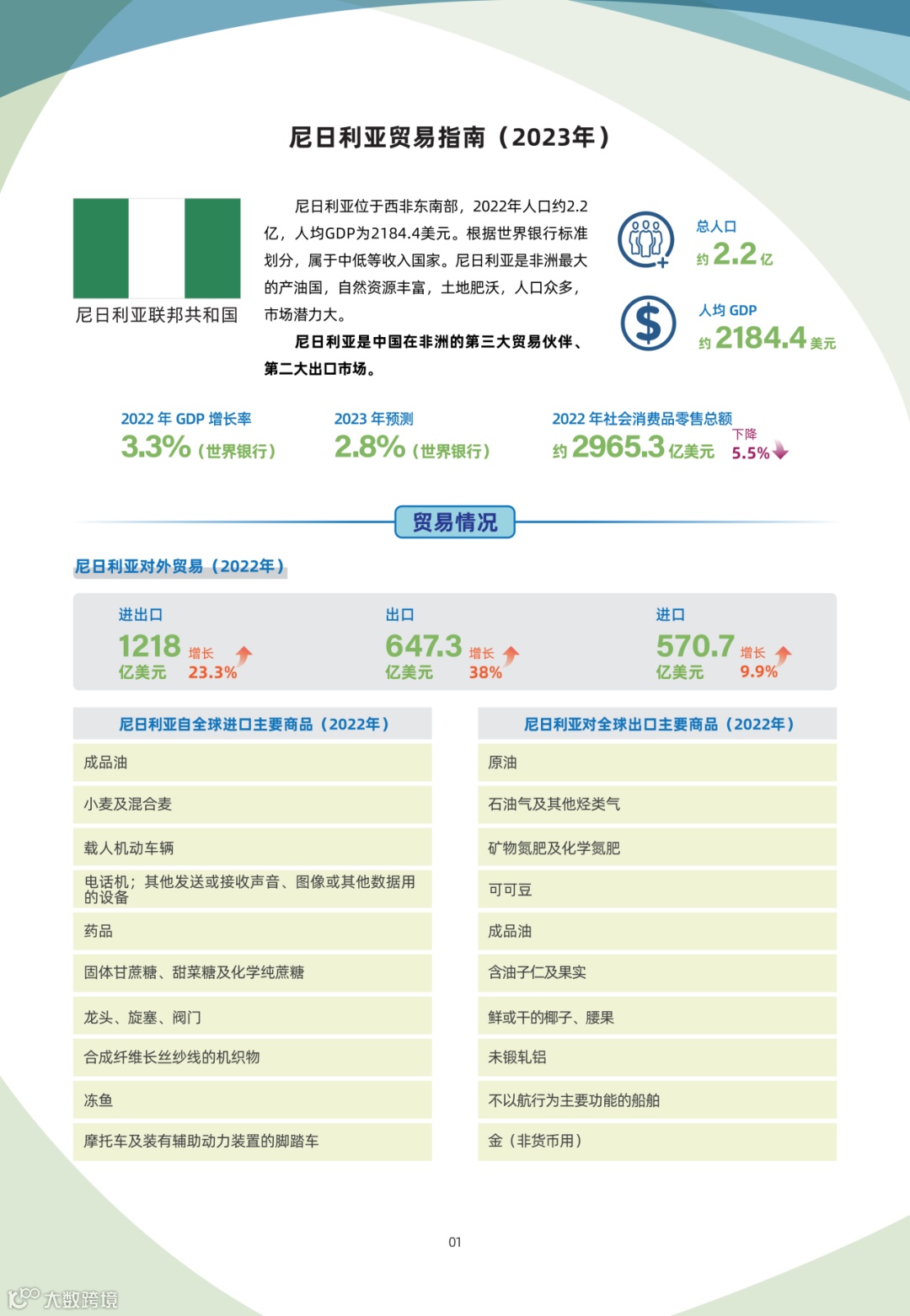Click the header 尼日利亚对全球出口主要商品（2022年）
Viewport: 910px width, 1316px height.
(x=657, y=724)
